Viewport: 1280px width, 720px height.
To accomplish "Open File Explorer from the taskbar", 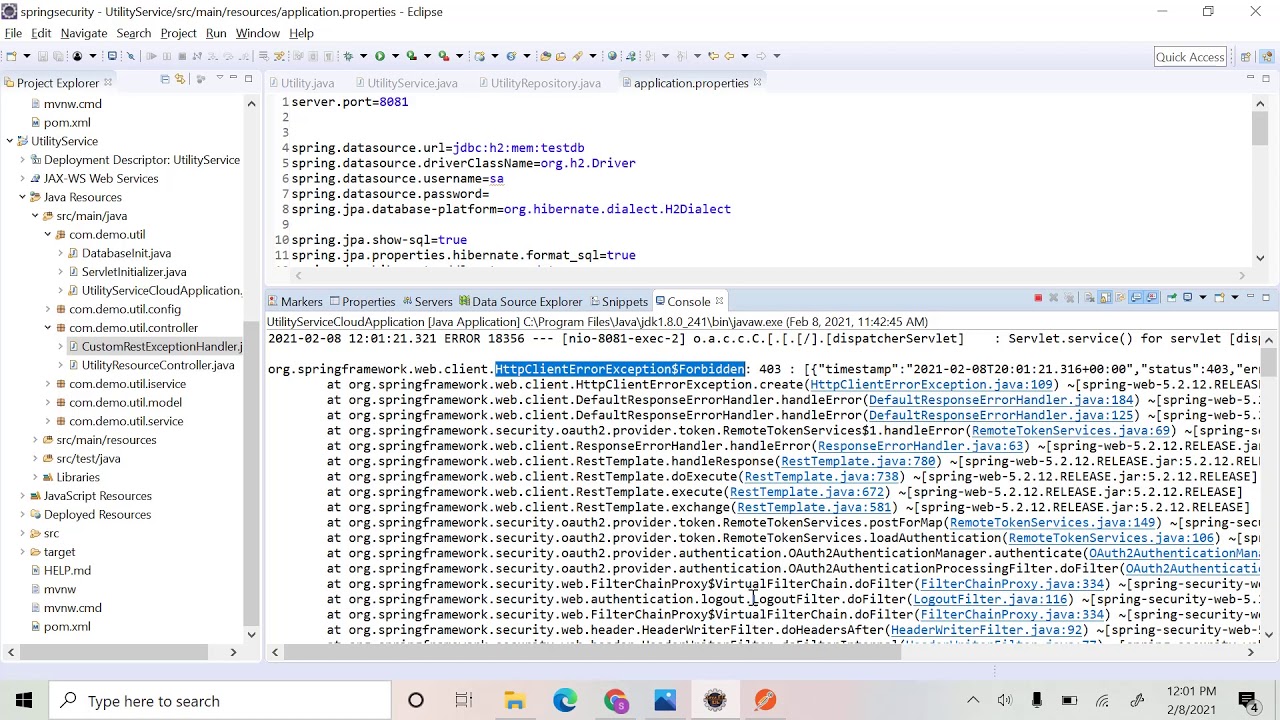I will pos(515,701).
